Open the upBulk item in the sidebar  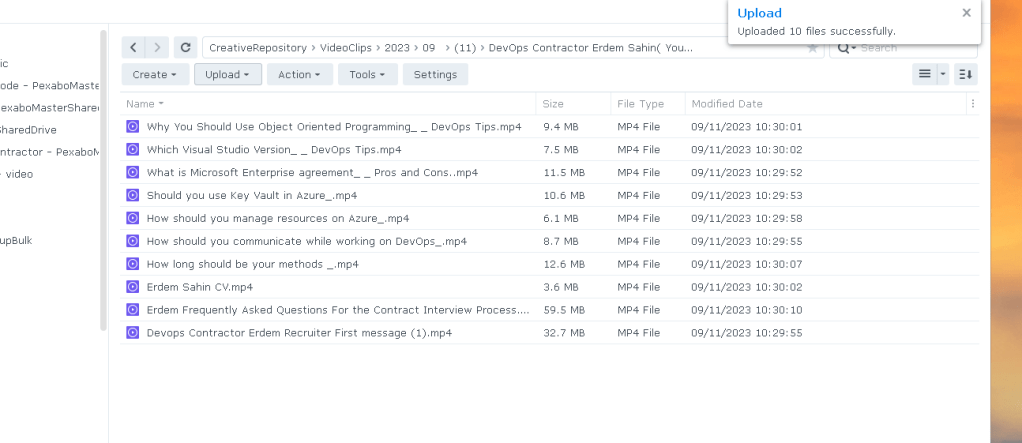click(x=16, y=240)
